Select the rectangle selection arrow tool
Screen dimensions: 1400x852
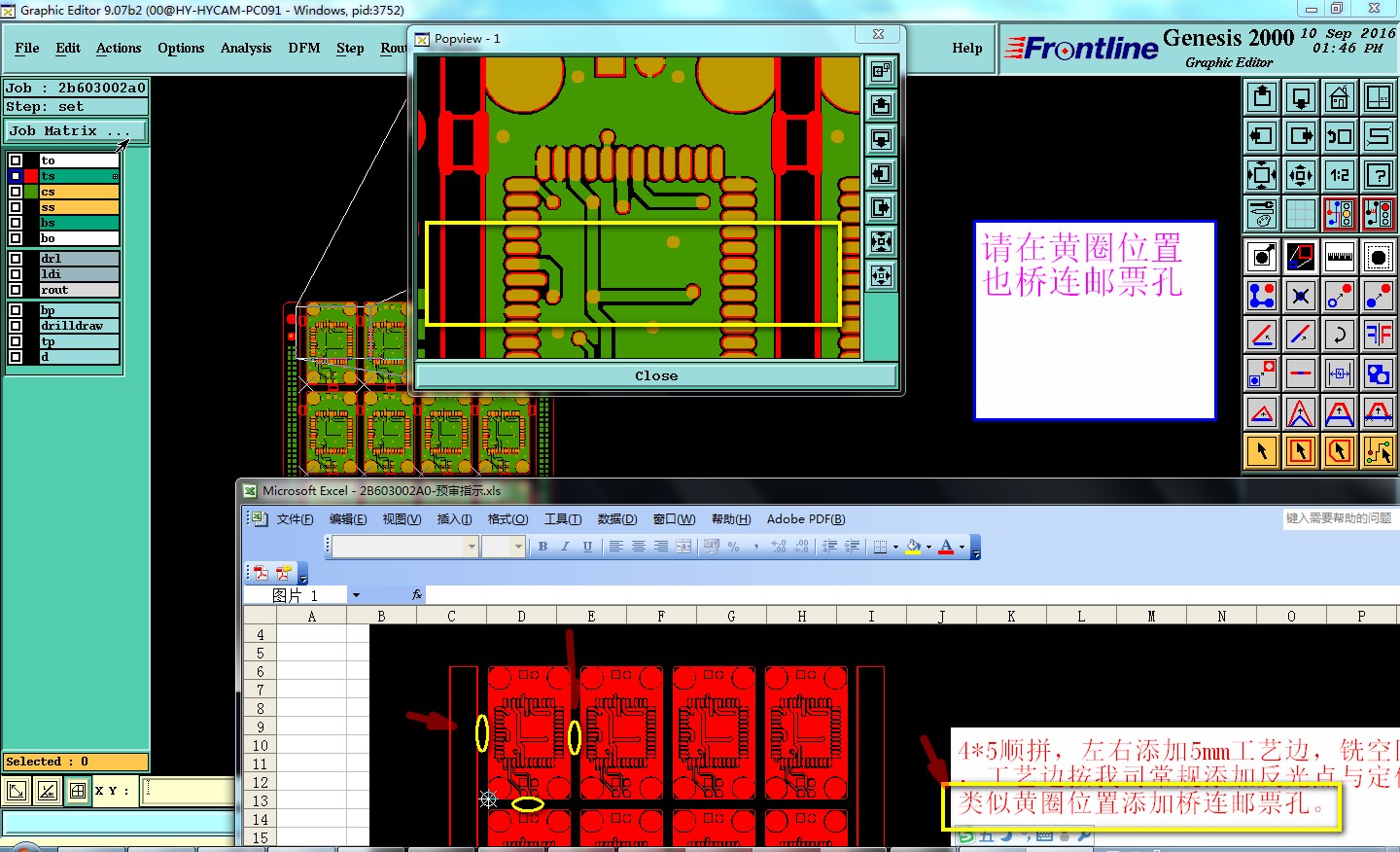(1301, 451)
